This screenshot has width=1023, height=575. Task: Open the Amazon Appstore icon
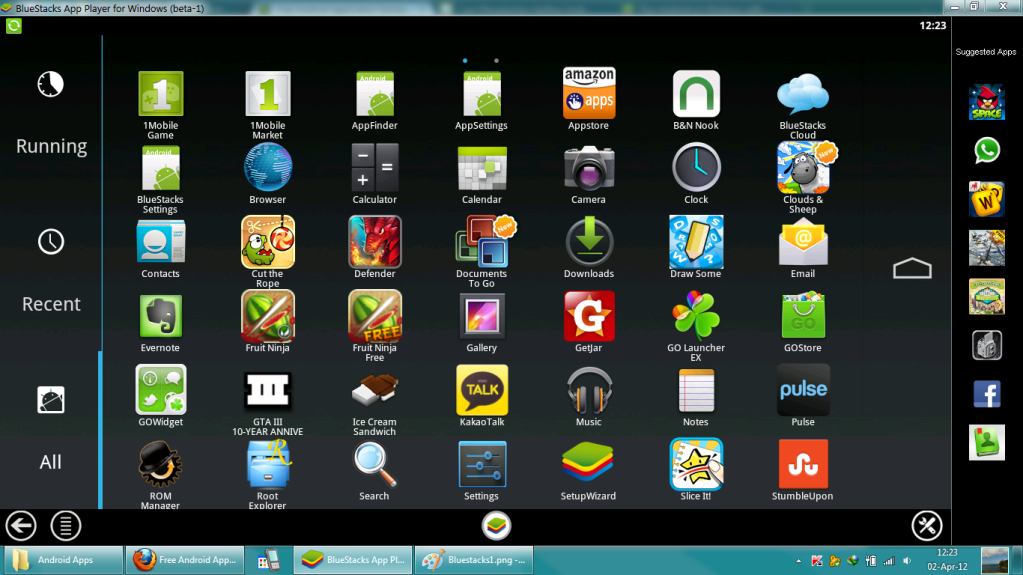tap(588, 94)
